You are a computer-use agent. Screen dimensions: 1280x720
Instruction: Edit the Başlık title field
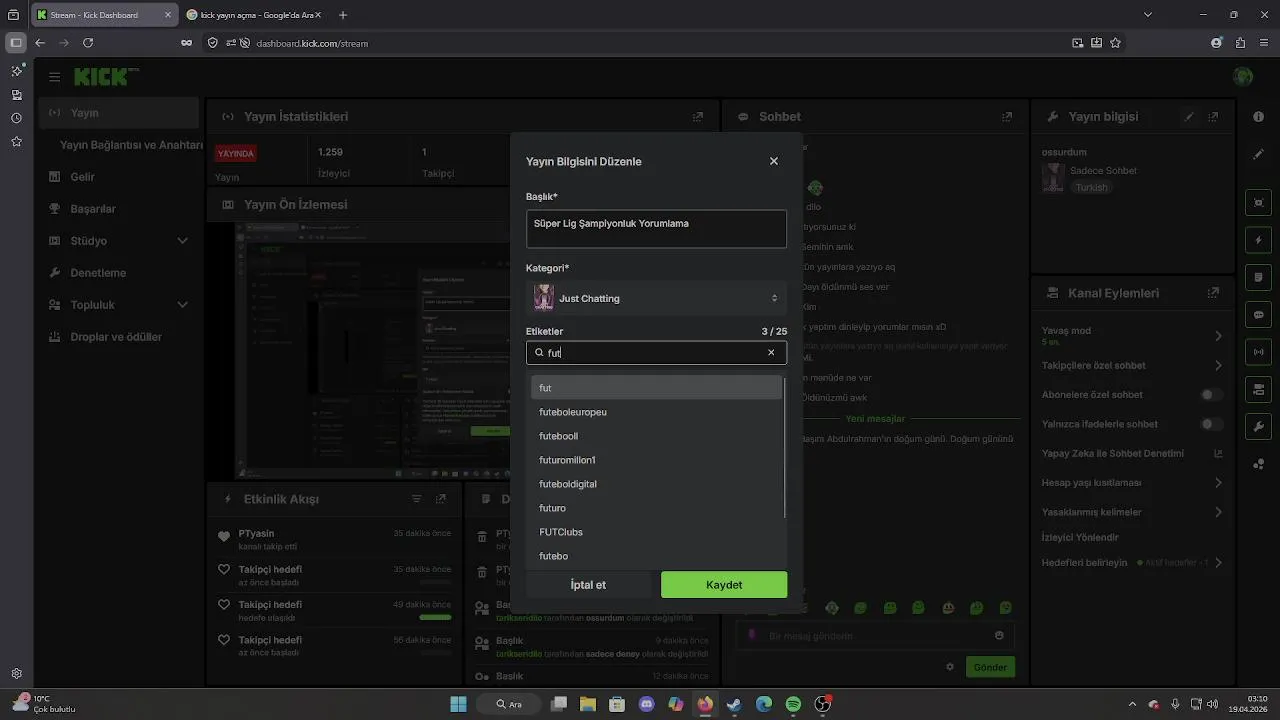(656, 229)
